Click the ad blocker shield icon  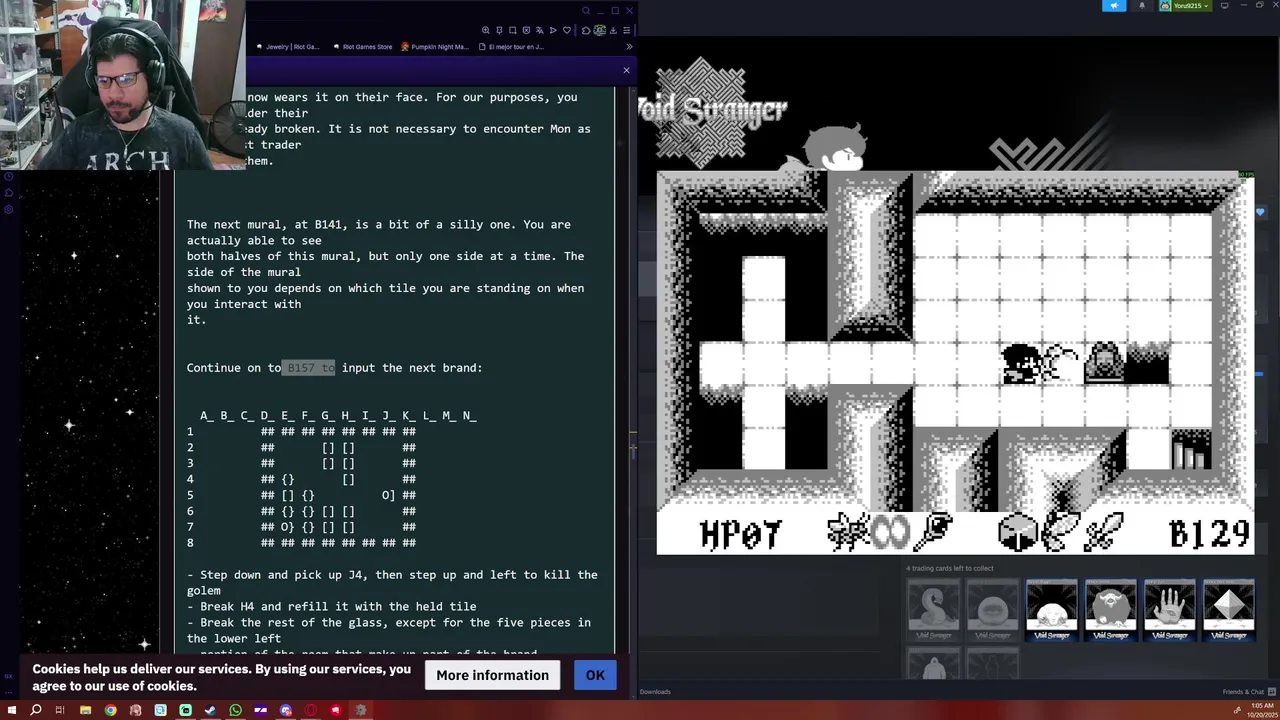(x=526, y=30)
